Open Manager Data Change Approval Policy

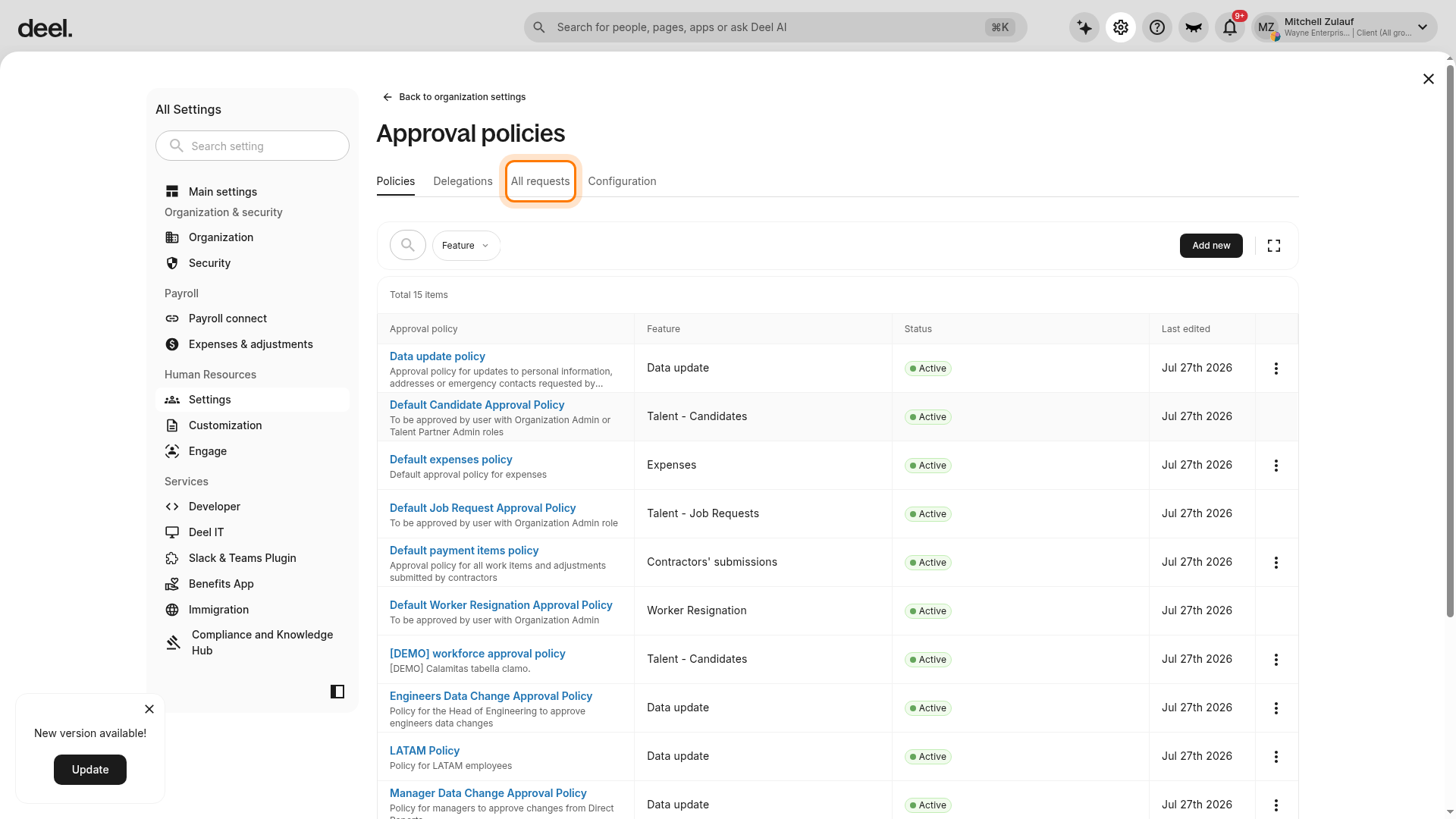[x=488, y=793]
